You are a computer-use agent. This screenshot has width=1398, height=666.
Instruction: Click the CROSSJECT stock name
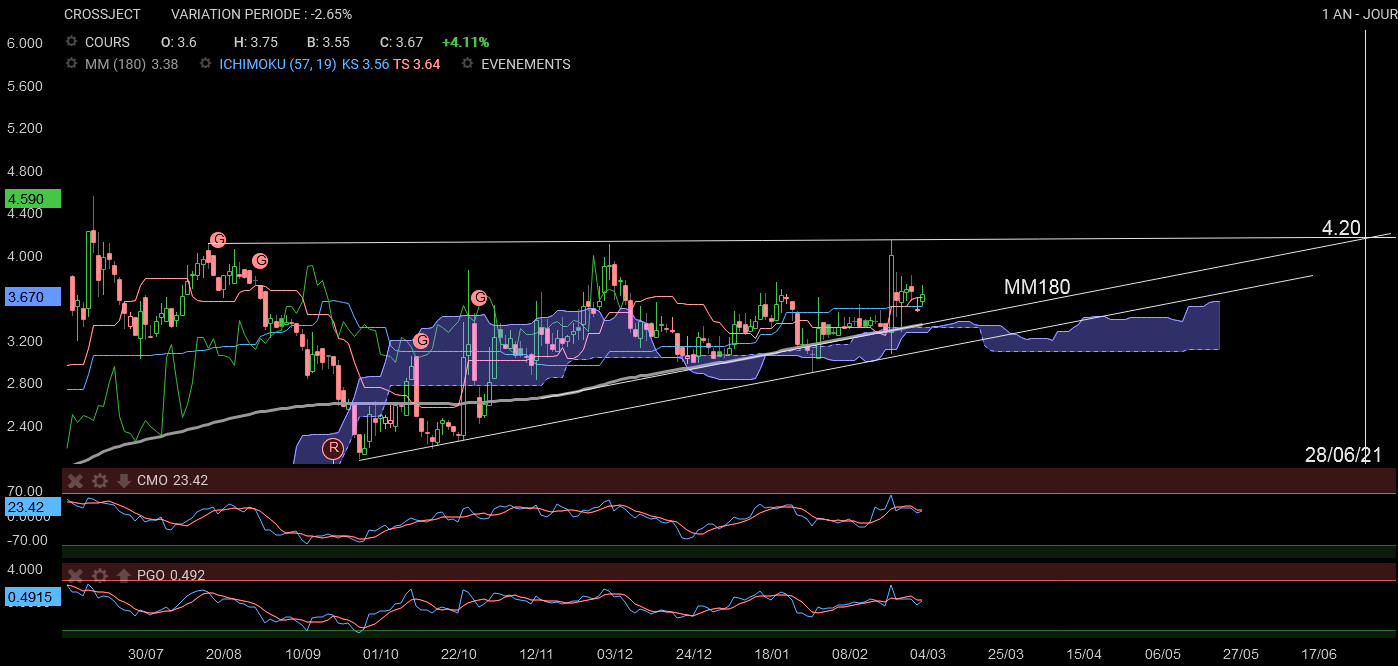[102, 14]
